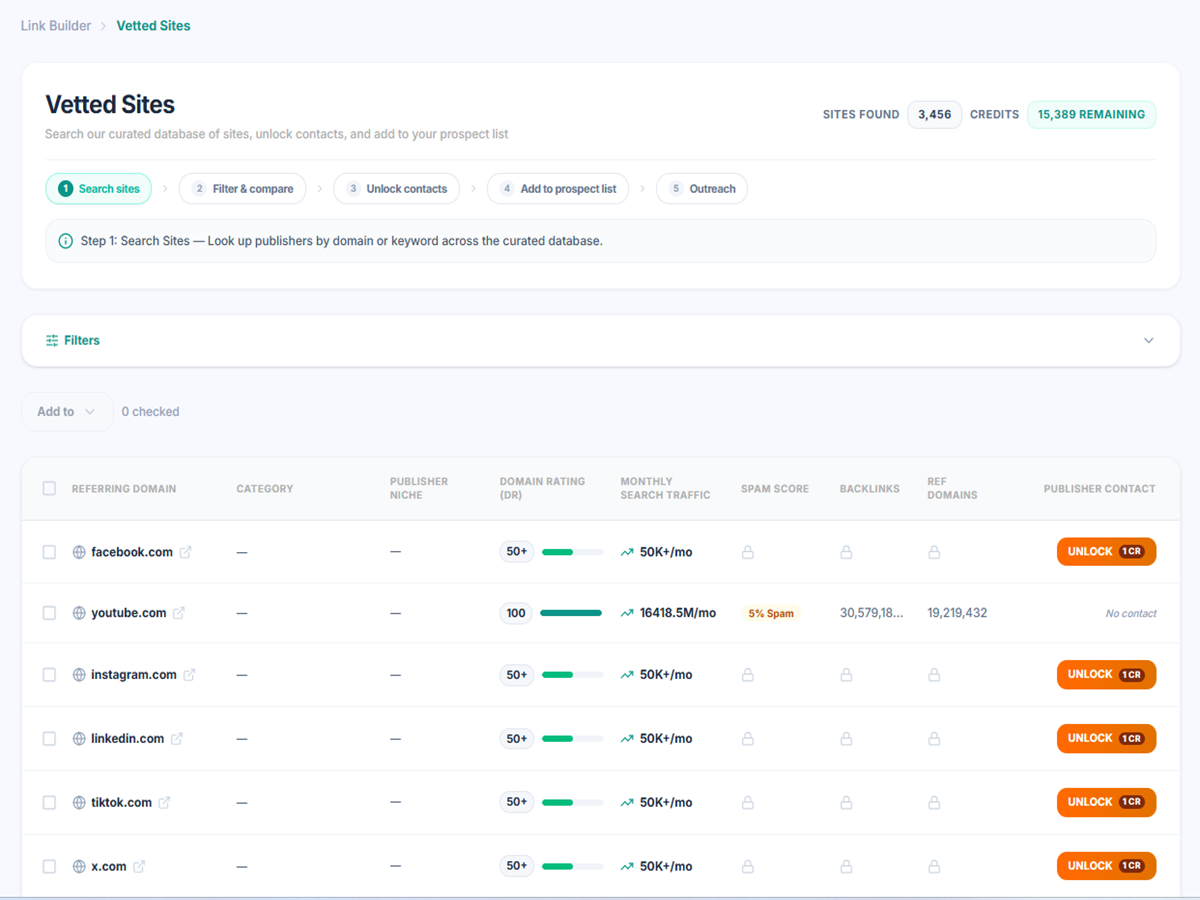Image resolution: width=1200 pixels, height=900 pixels.
Task: Click globe icon beside linkedin.com
Action: pyautogui.click(x=79, y=739)
